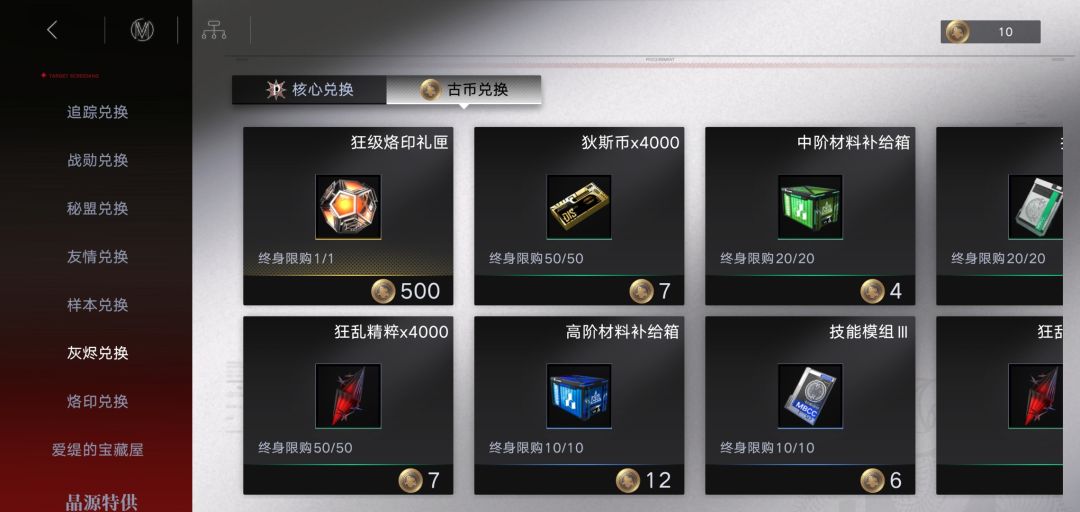Open 战勋兑换 in the sidebar
This screenshot has height=512, width=1080.
click(x=97, y=161)
